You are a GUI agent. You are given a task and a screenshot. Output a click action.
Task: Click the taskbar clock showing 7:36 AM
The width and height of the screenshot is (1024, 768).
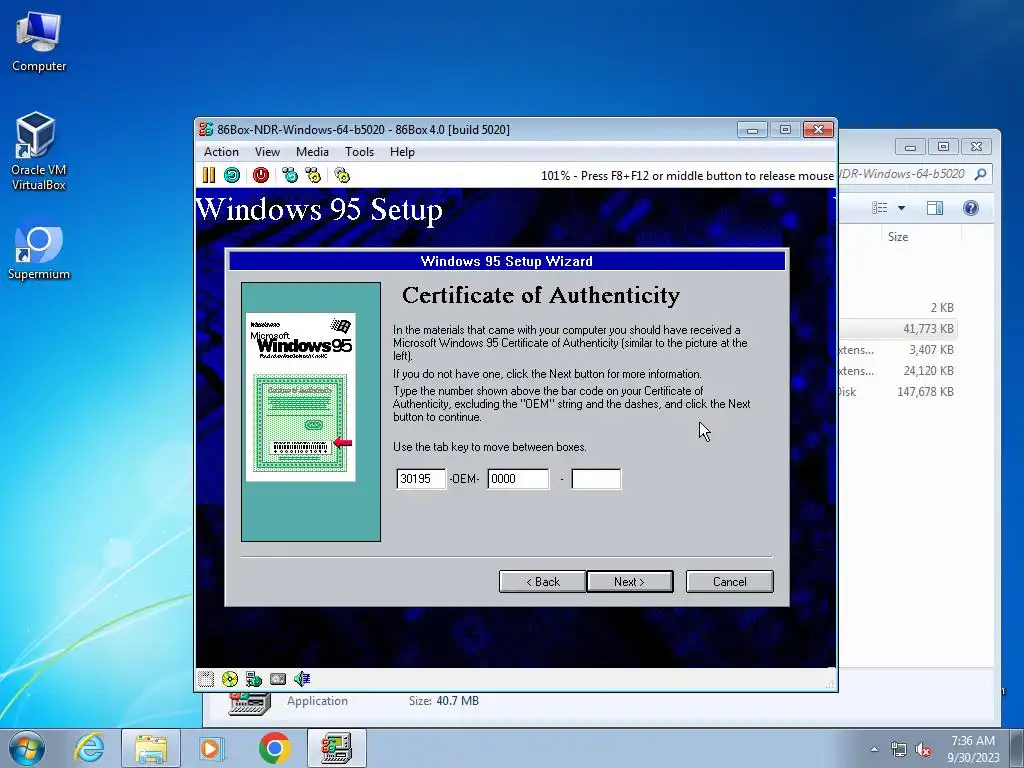(973, 749)
